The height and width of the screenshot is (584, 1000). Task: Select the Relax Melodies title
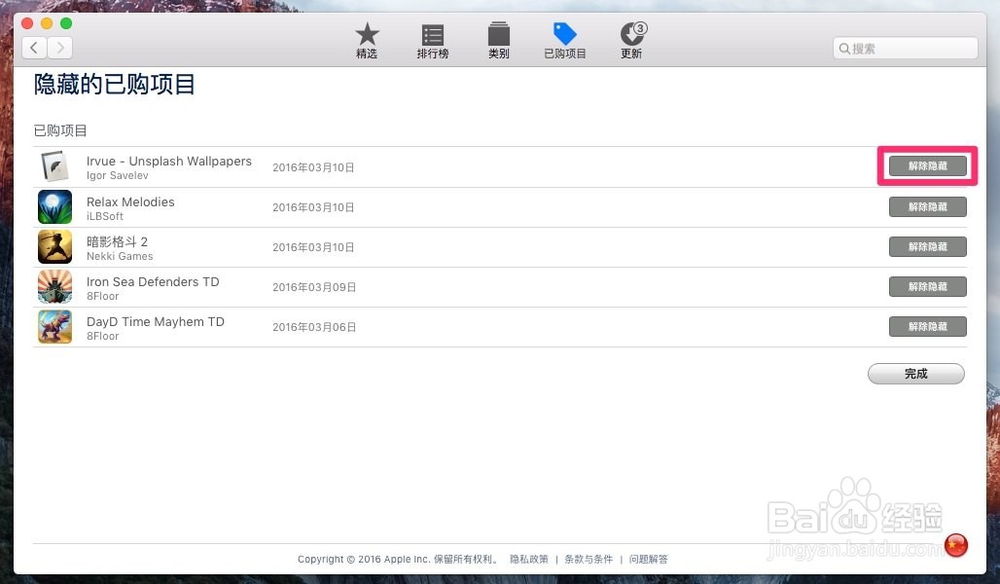130,202
